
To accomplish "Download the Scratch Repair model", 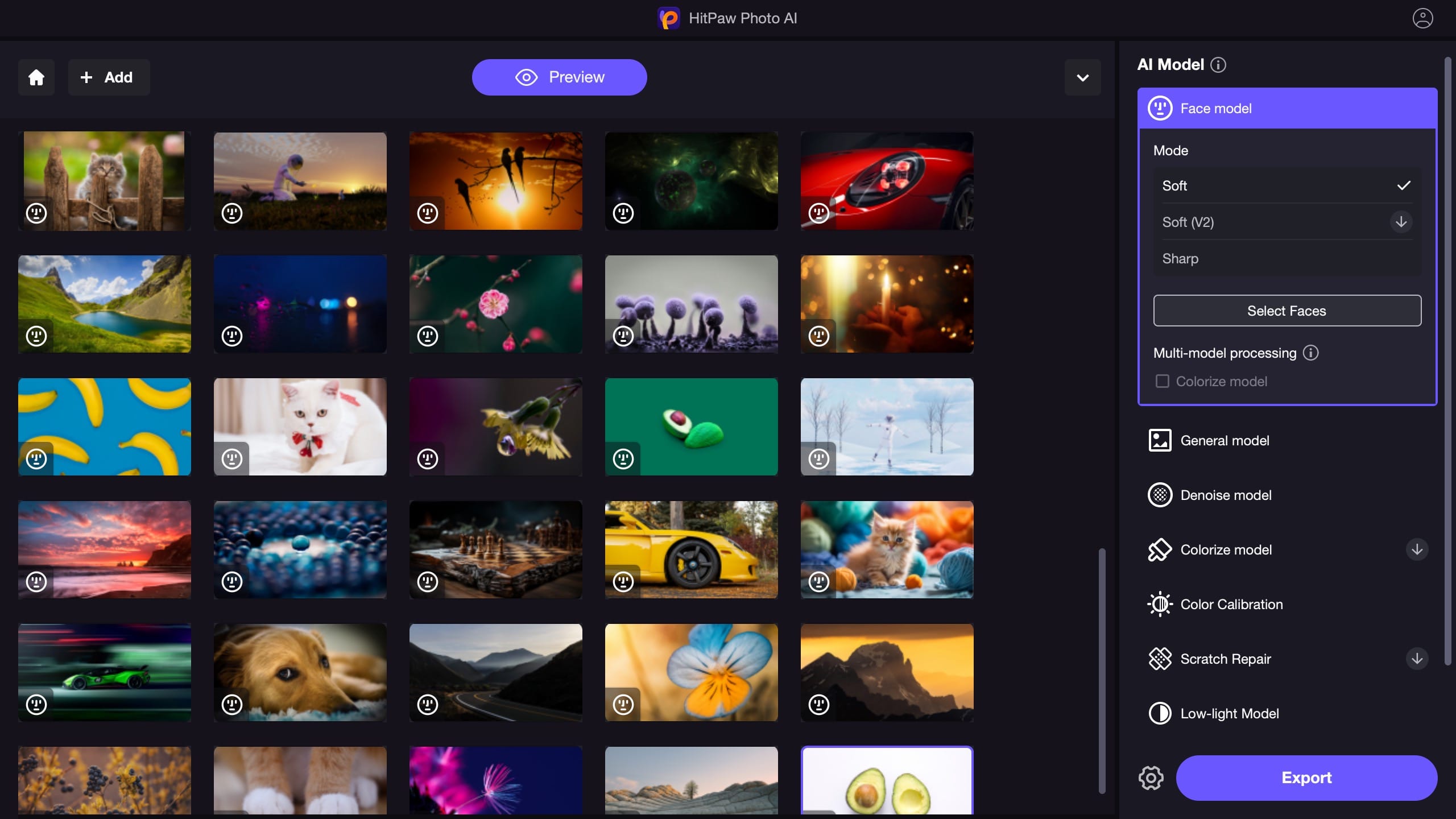I will point(1417,659).
